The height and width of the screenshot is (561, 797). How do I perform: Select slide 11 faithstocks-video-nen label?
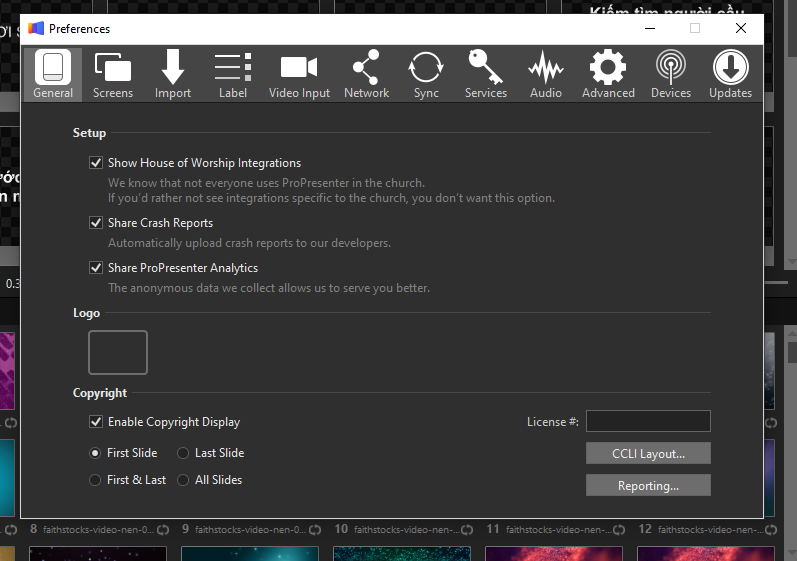pyautogui.click(x=559, y=529)
